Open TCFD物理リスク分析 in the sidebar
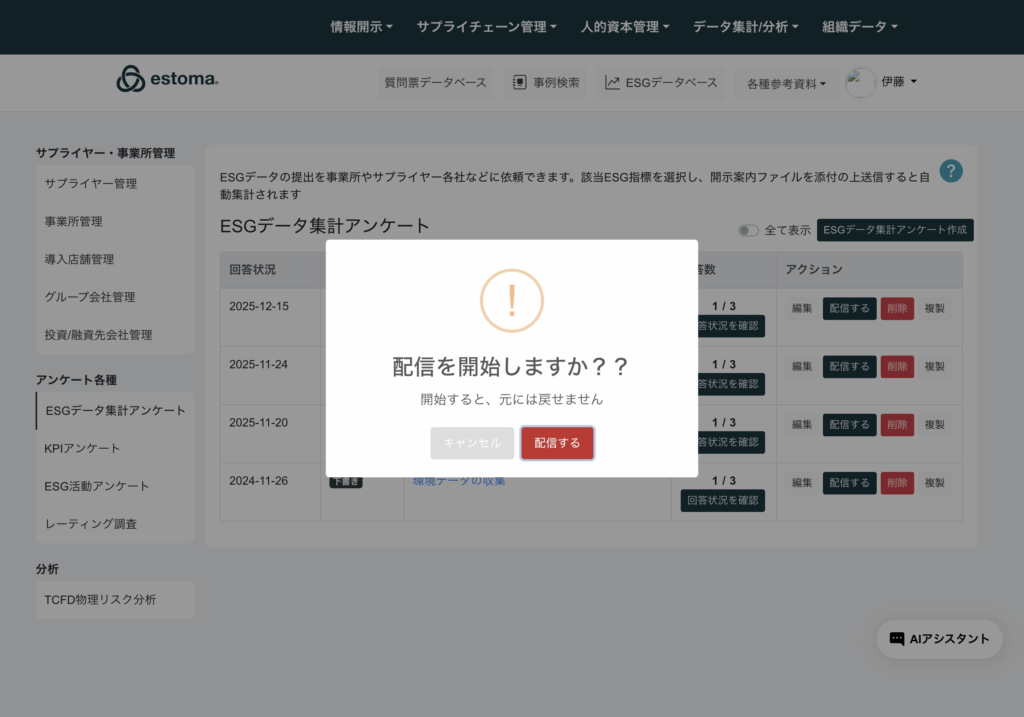1024x717 pixels. (100, 600)
